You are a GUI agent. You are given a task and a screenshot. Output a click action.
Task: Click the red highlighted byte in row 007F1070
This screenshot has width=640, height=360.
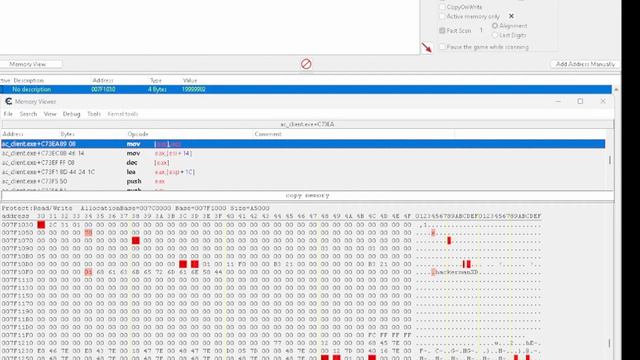(x=136, y=241)
